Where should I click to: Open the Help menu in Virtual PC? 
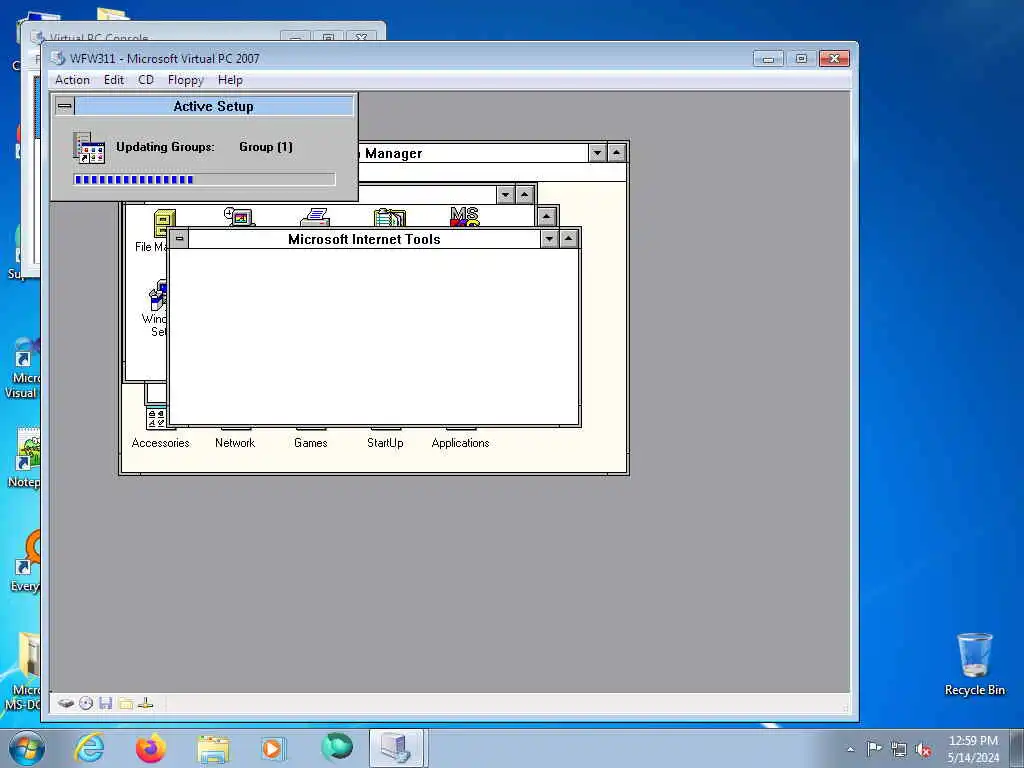click(x=230, y=80)
